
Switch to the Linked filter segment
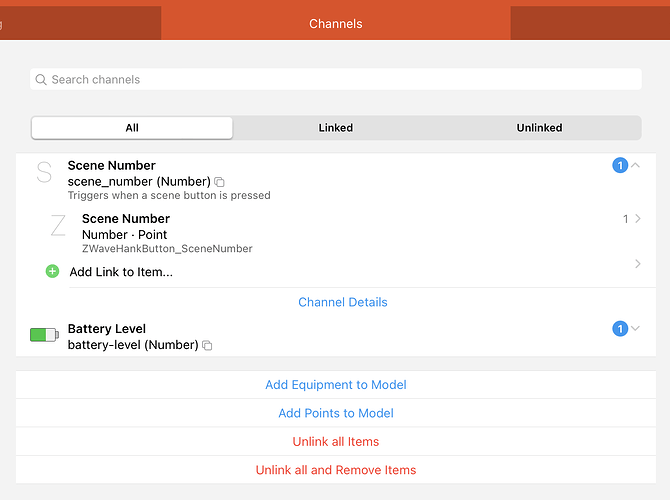click(335, 128)
